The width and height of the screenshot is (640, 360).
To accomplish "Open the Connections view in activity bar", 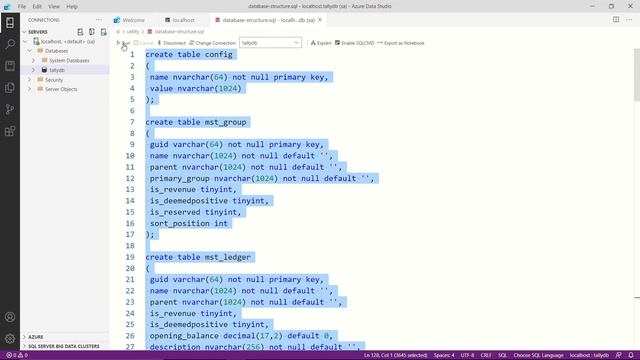I will 10,22.
